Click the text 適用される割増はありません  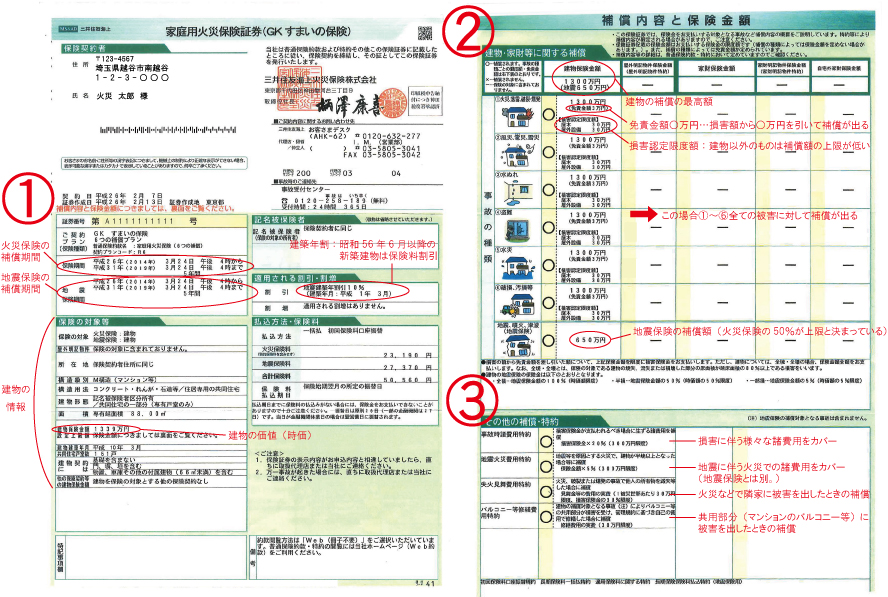345,306
